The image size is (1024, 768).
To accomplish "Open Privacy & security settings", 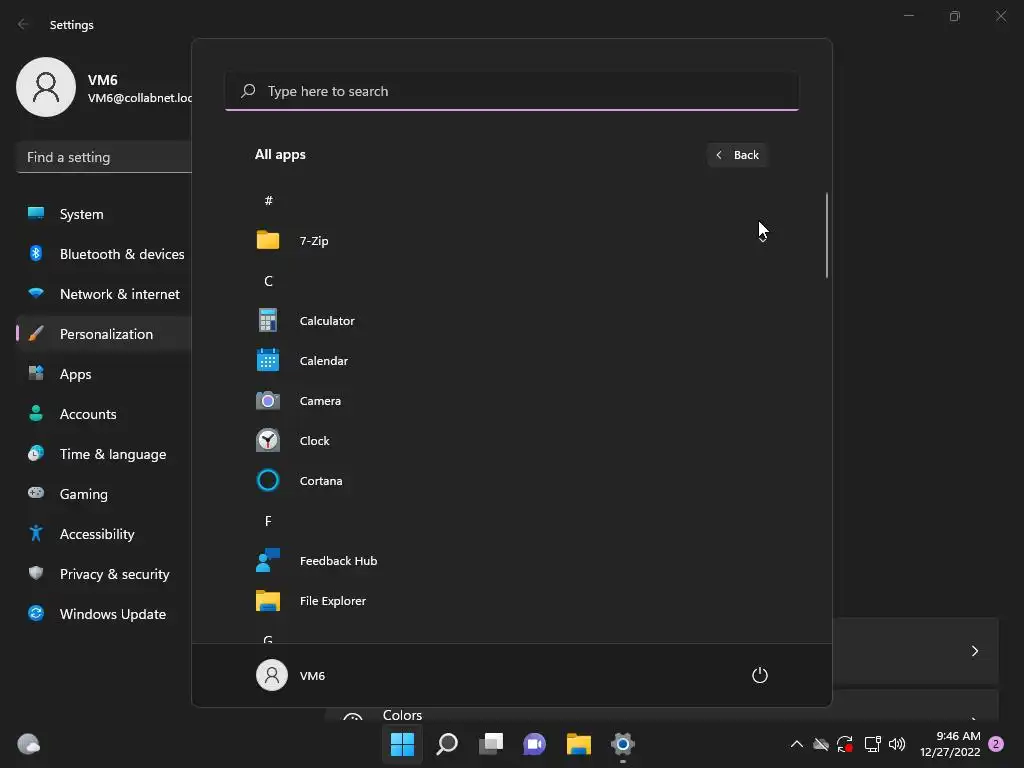I will tap(104, 574).
